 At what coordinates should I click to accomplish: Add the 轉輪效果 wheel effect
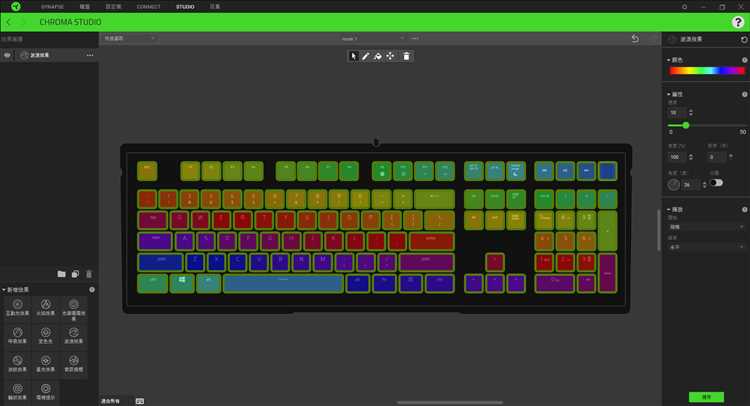[17, 392]
